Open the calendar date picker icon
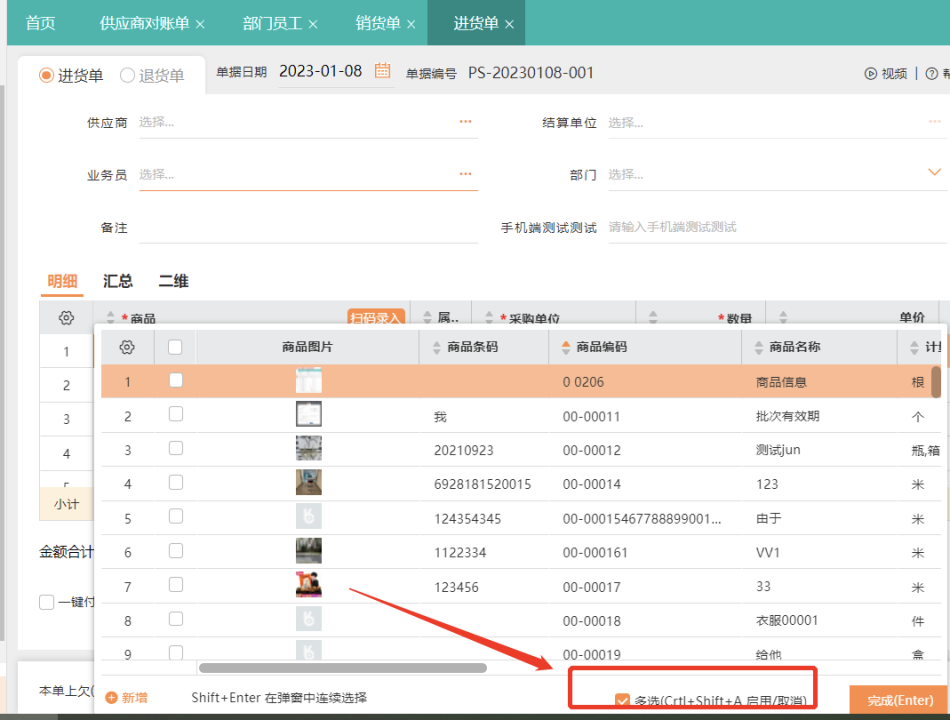This screenshot has height=720, width=950. coord(382,71)
